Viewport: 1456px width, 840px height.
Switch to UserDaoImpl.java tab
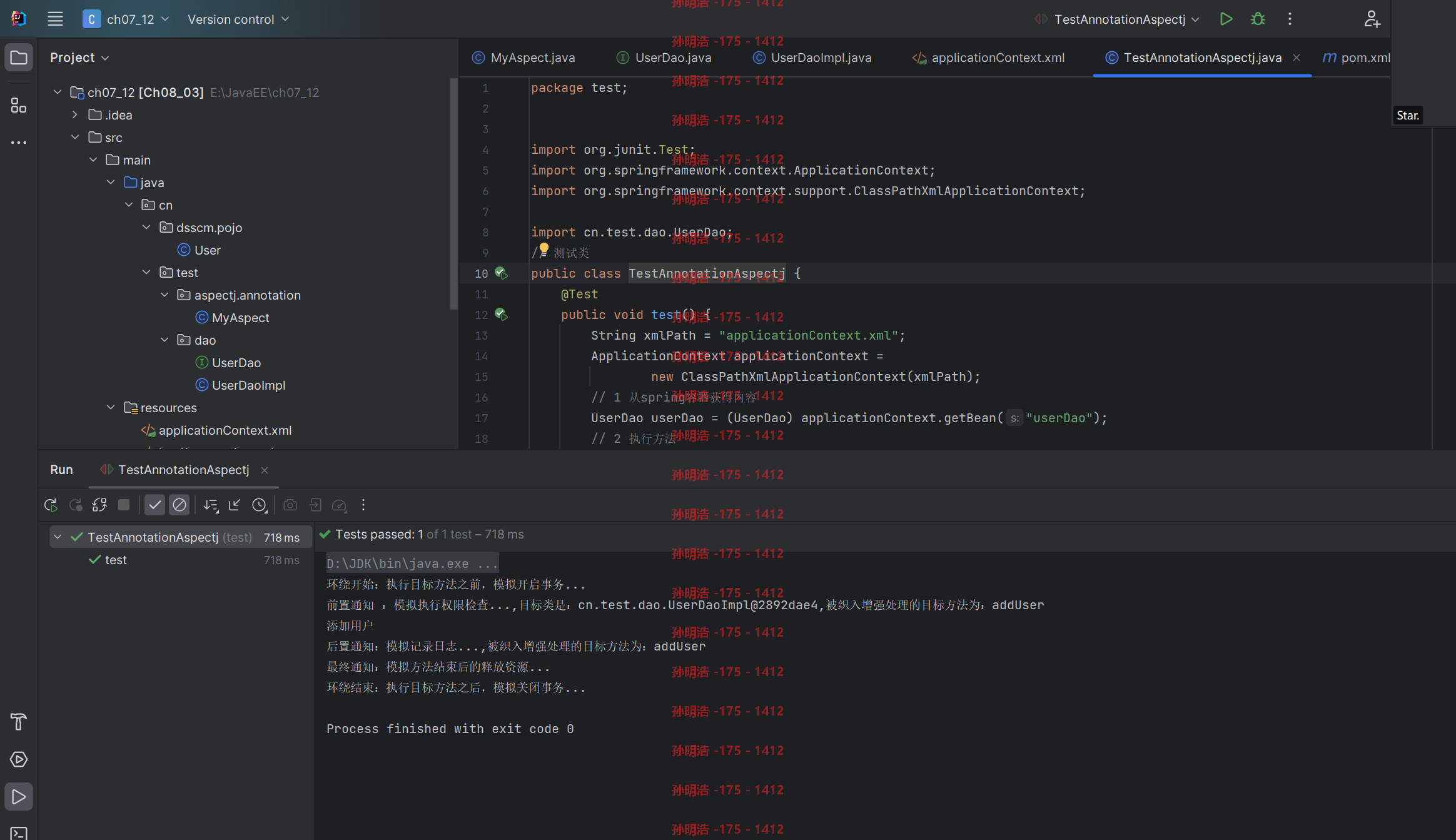point(812,58)
